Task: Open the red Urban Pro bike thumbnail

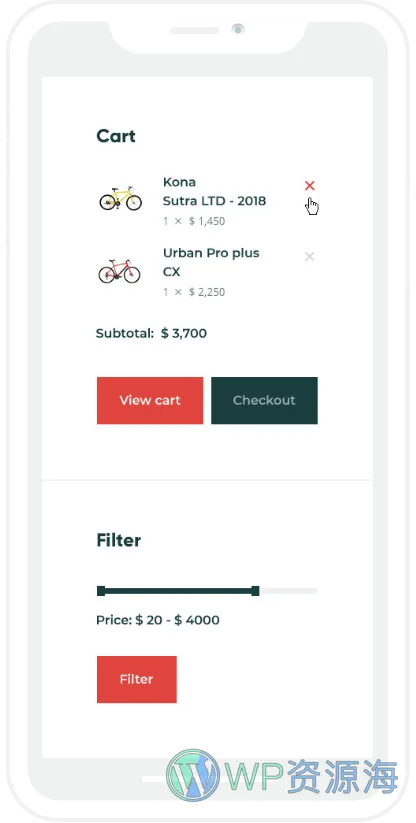Action: [x=120, y=270]
